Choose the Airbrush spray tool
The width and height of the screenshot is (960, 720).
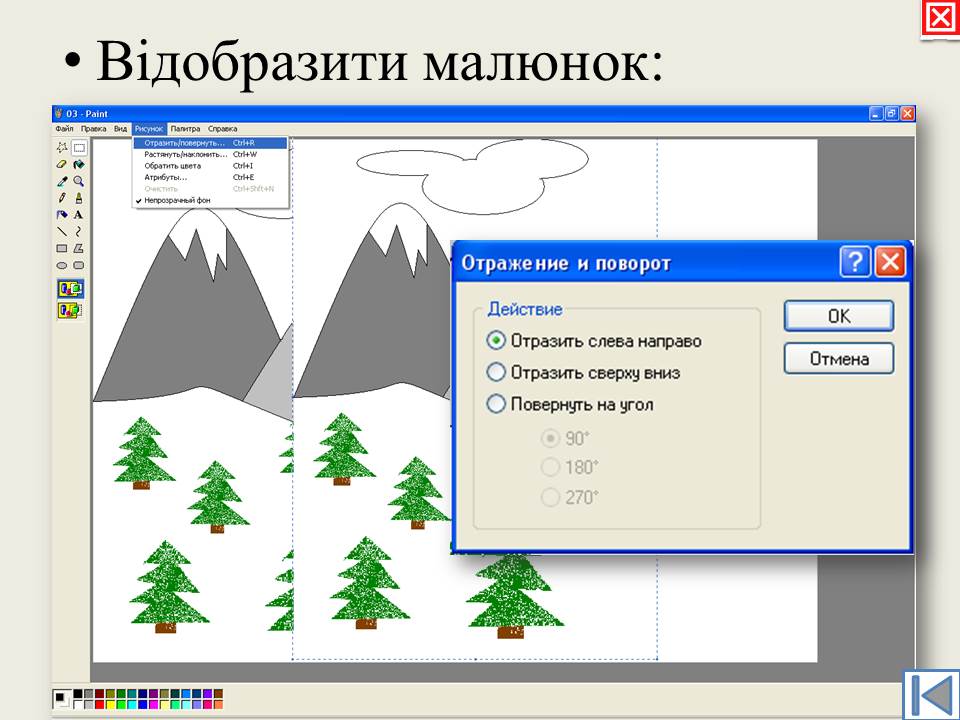click(79, 198)
